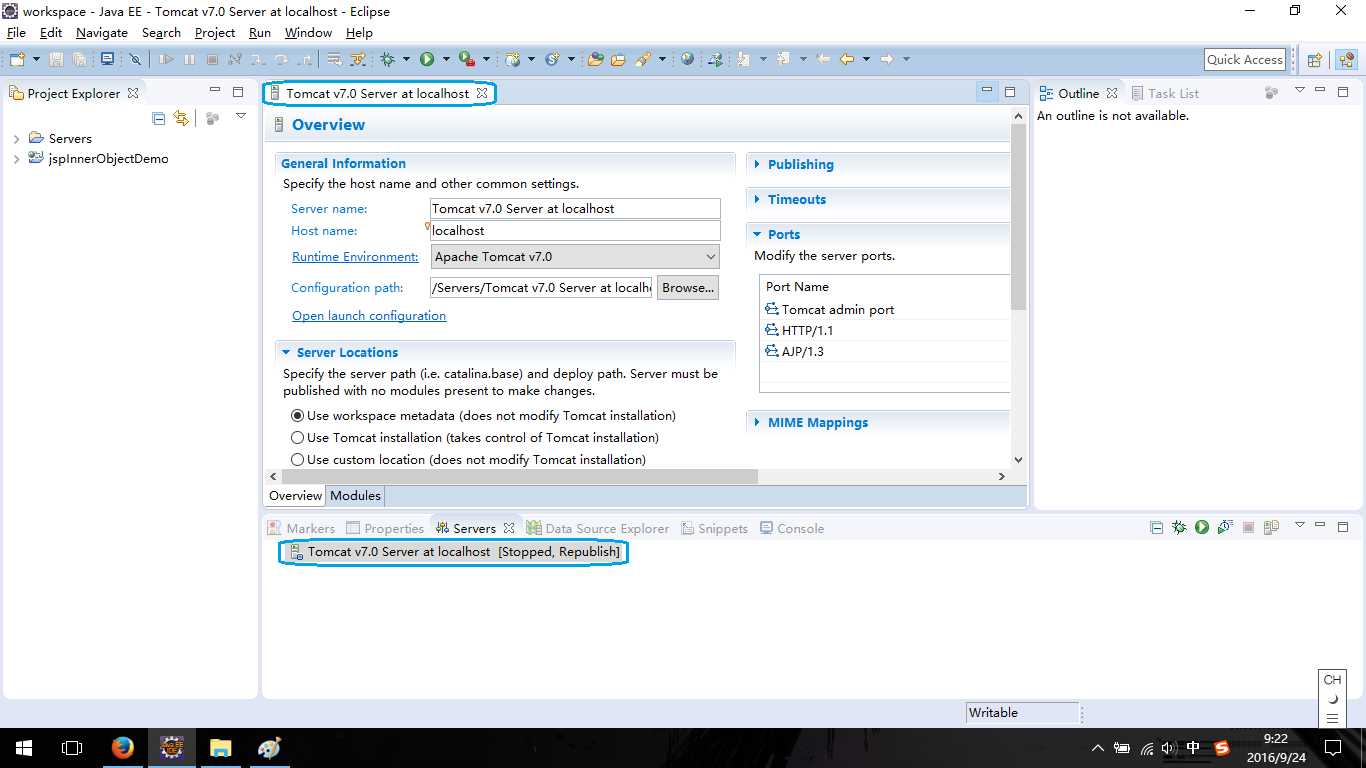The height and width of the screenshot is (768, 1366).
Task: Open the Project menu
Action: 215,32
